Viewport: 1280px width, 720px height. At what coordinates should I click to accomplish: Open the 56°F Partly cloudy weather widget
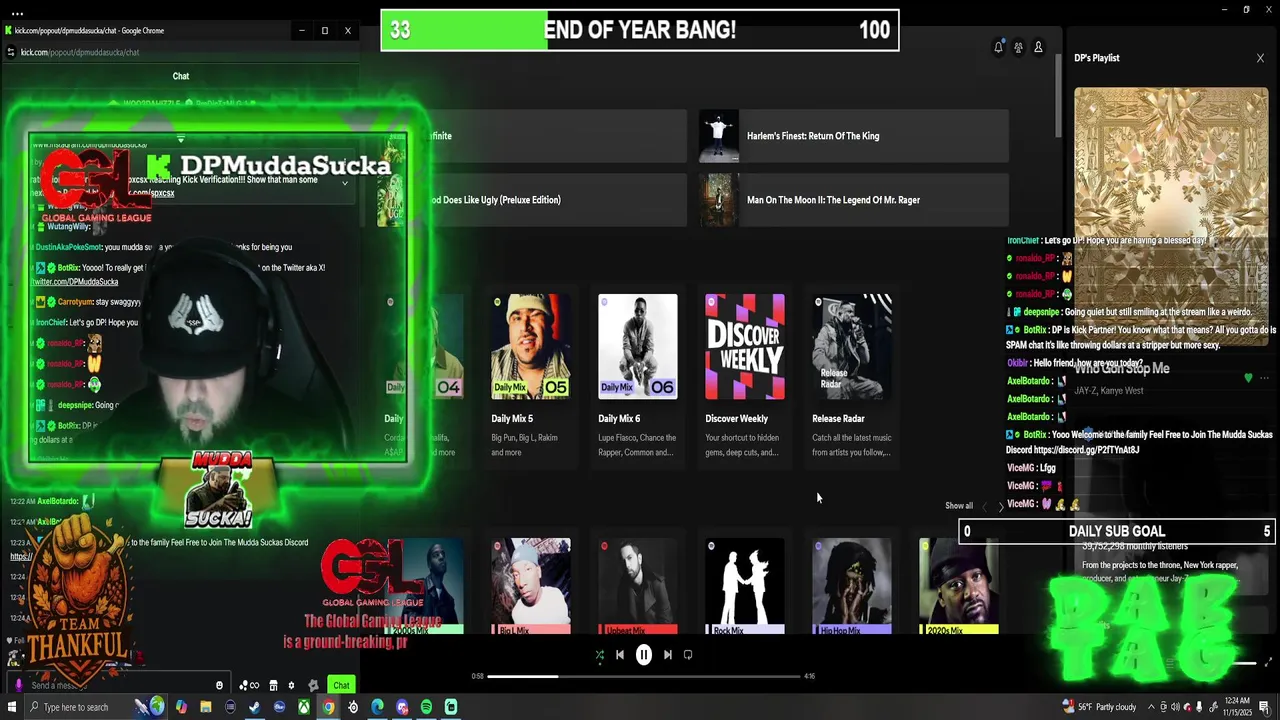click(1100, 707)
